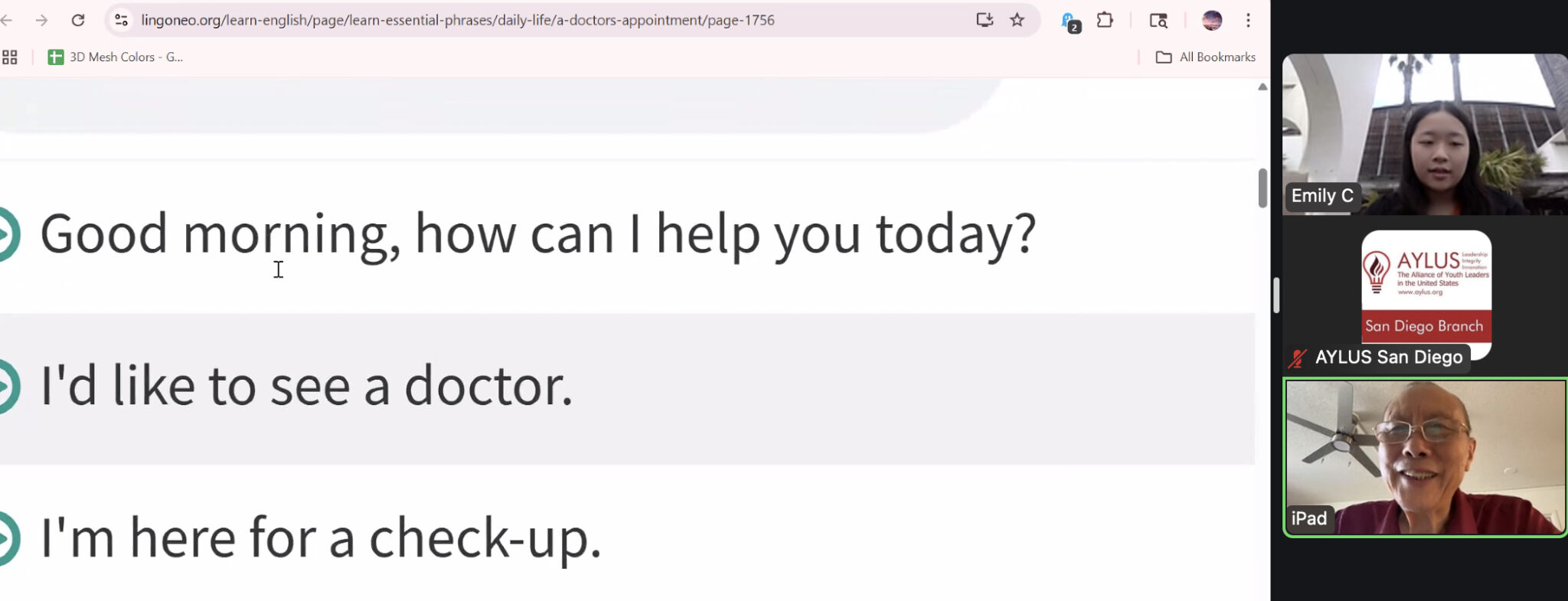Select Emily C's video thumbnail
Viewport: 1568px width, 601px height.
tap(1424, 134)
